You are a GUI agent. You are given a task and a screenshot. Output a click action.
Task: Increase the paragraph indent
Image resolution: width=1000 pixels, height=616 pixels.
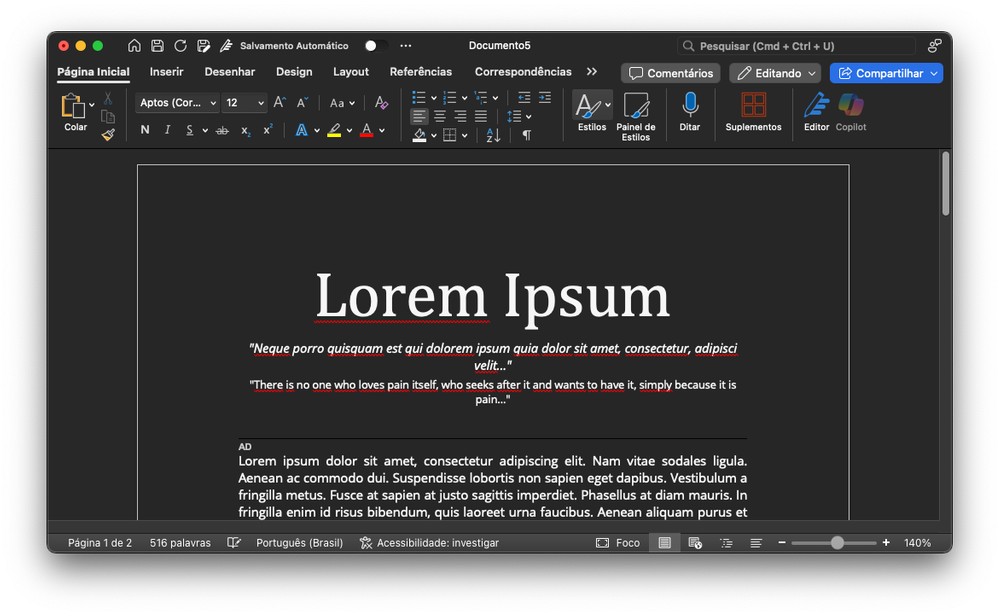pos(545,98)
